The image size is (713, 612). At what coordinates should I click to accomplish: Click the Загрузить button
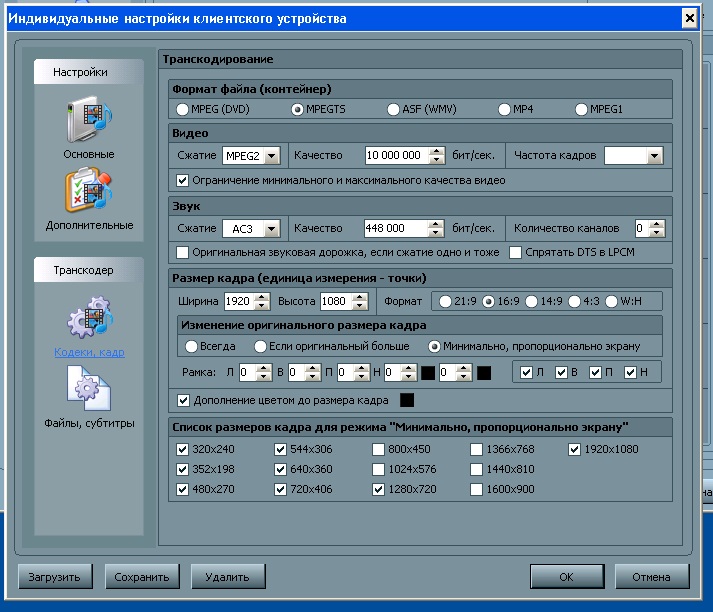tap(56, 577)
